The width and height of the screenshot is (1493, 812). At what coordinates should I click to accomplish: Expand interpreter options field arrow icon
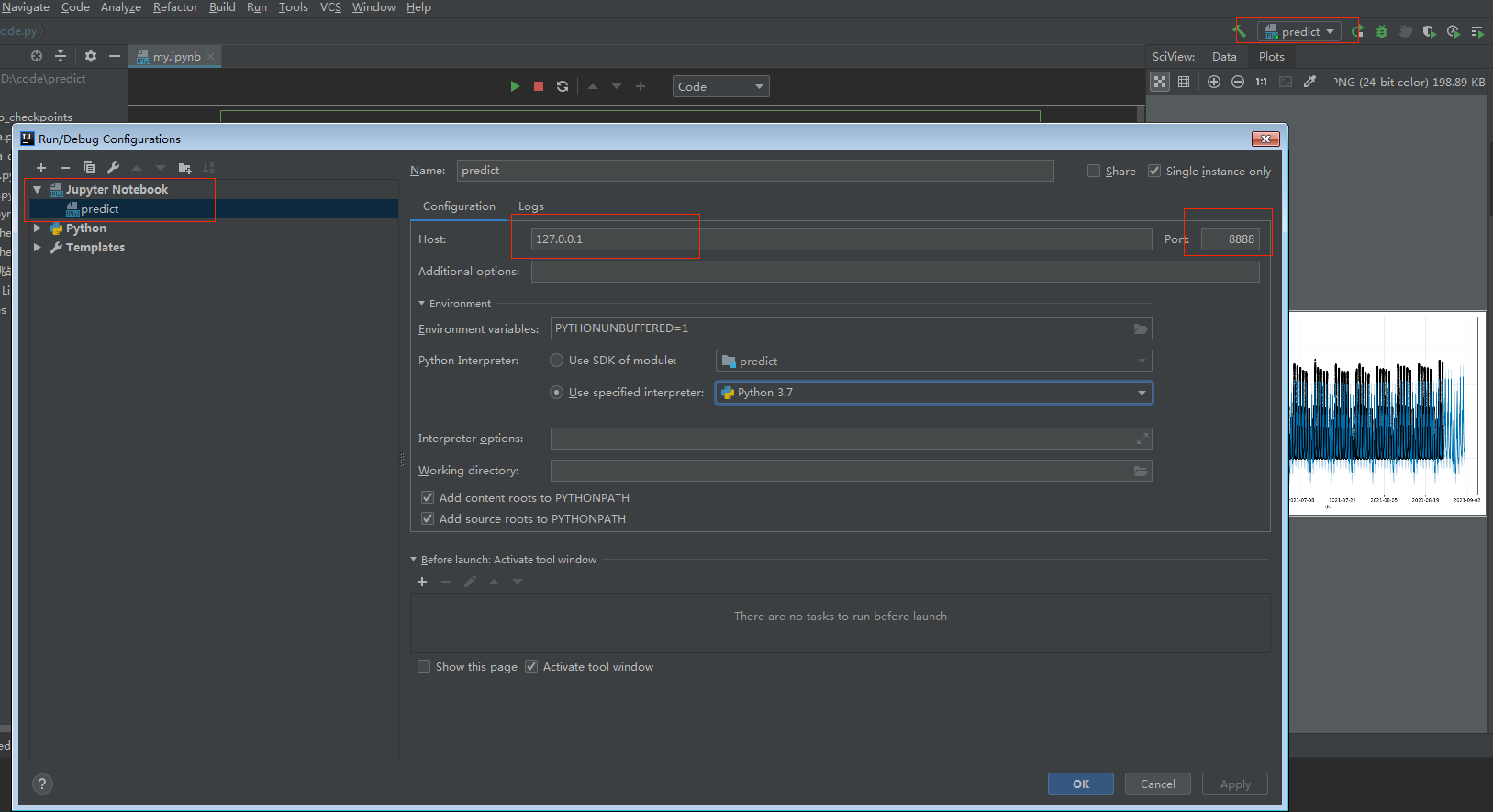[x=1142, y=439]
